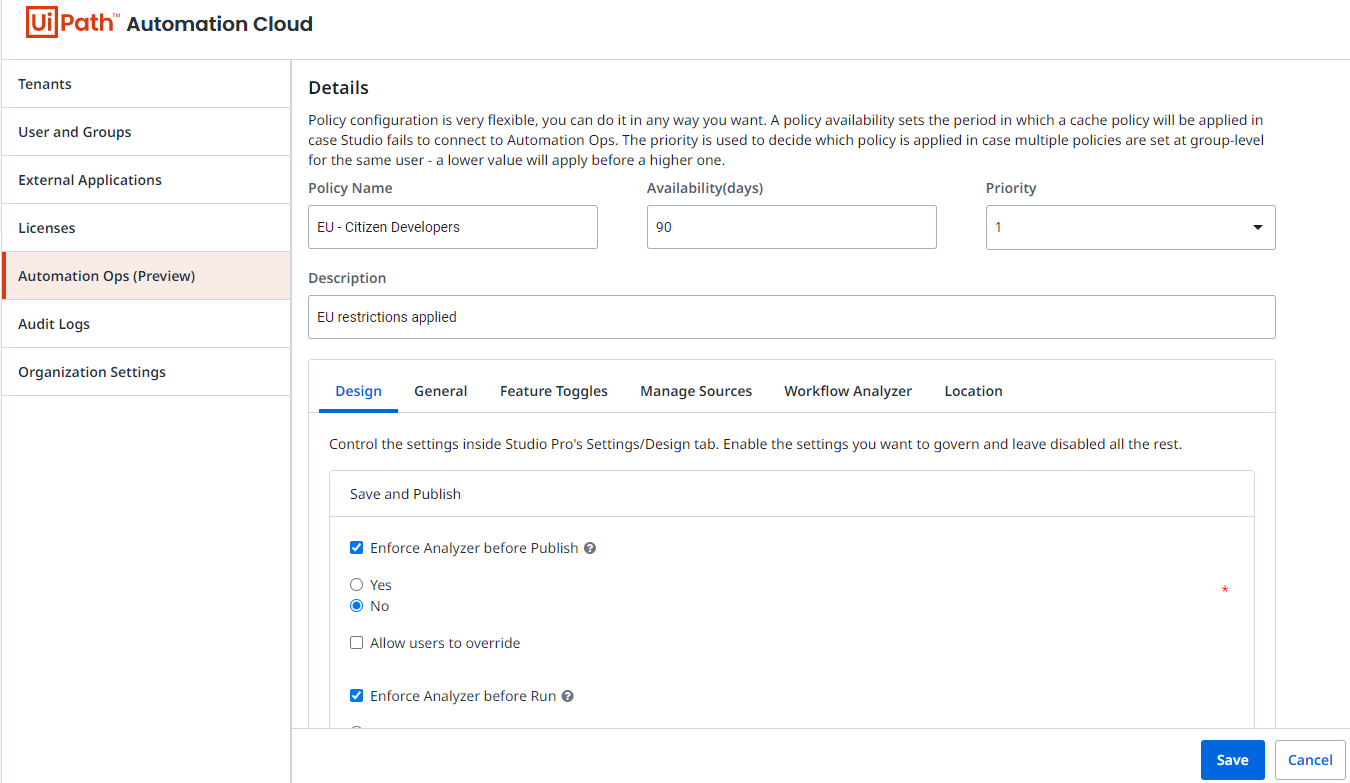Open Audit Logs section

pos(146,324)
